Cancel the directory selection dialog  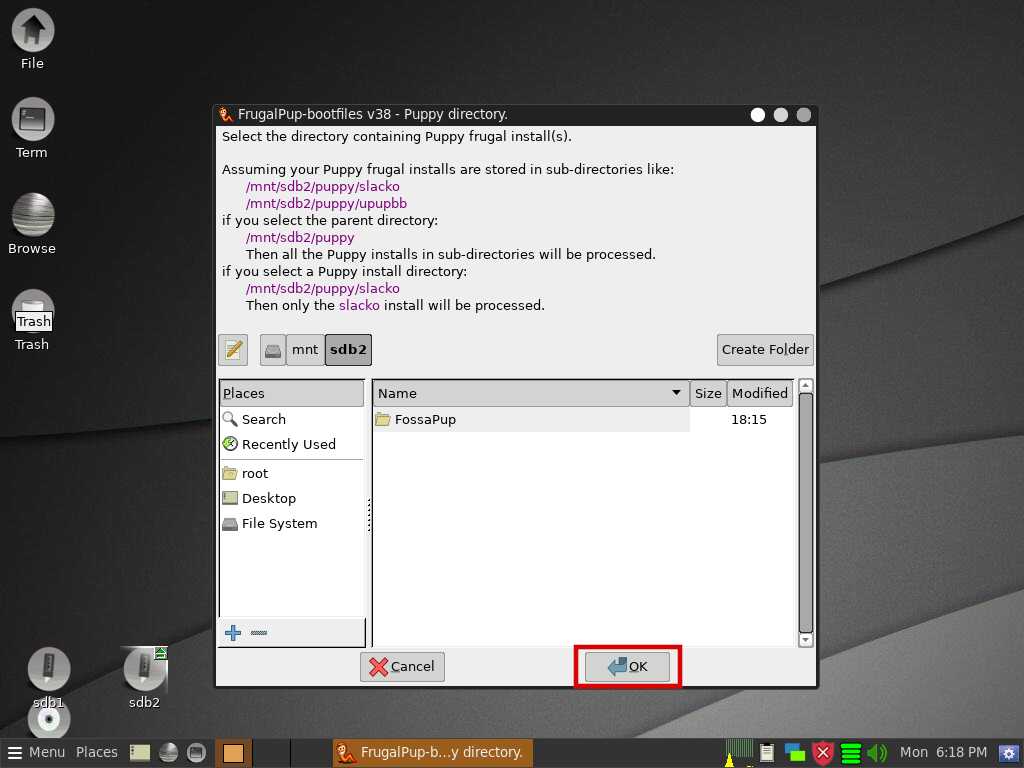click(x=402, y=667)
